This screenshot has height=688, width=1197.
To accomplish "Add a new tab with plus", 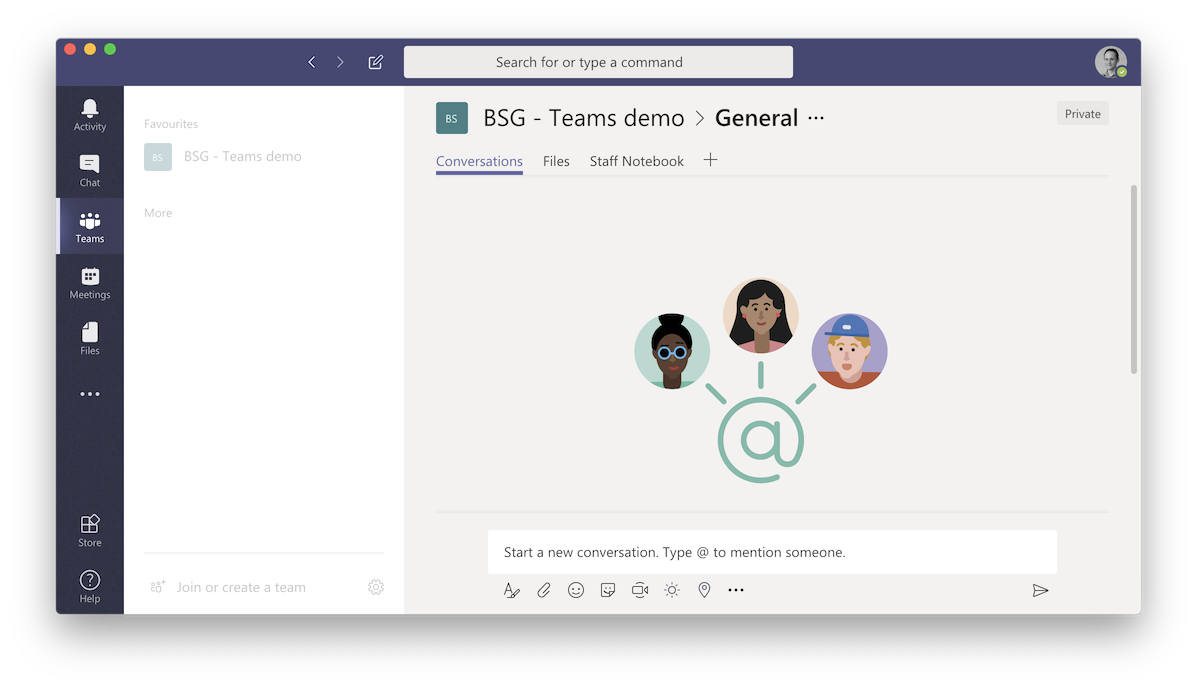I will [710, 160].
